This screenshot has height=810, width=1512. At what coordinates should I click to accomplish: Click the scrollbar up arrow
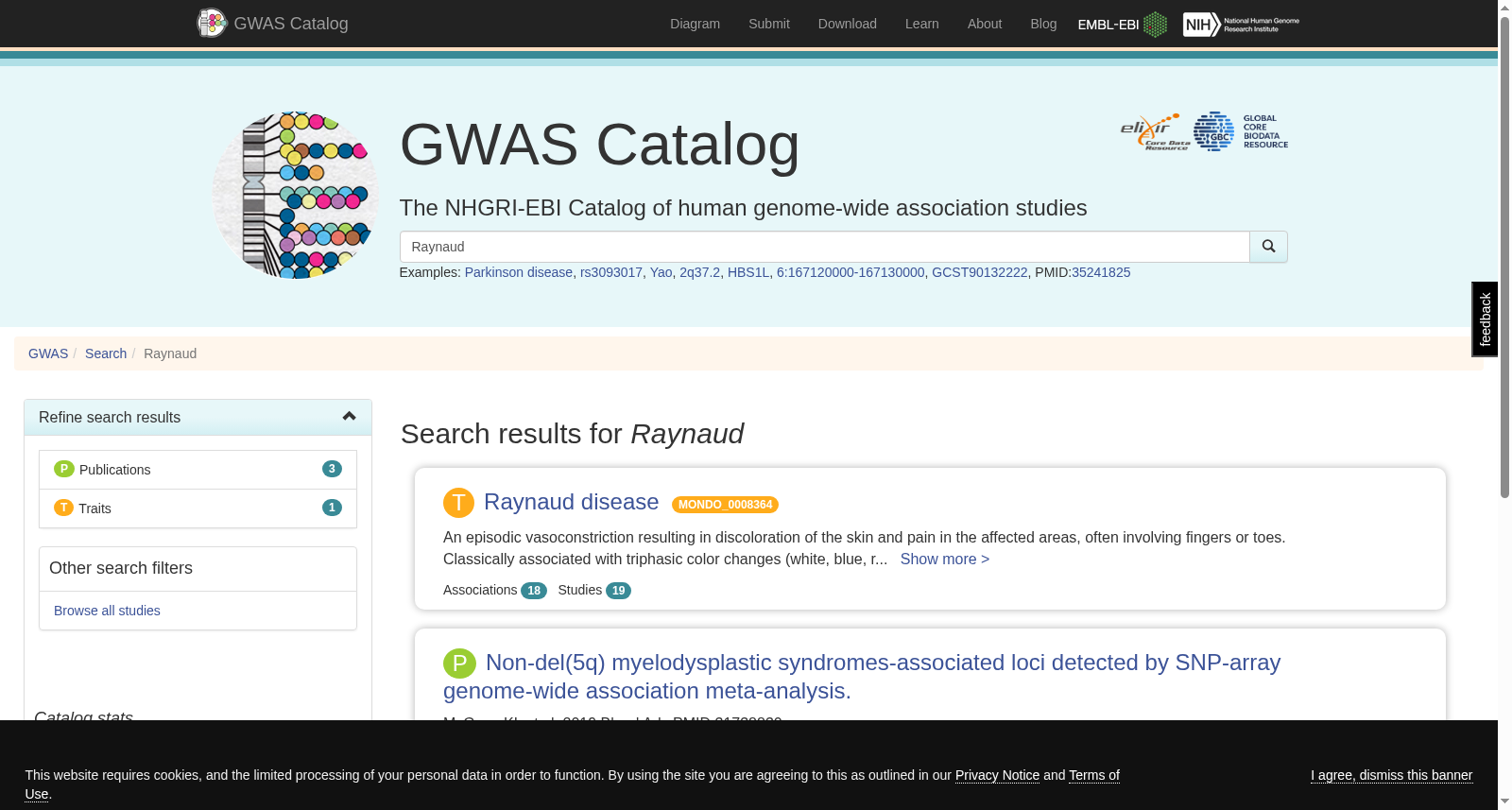pos(1504,7)
